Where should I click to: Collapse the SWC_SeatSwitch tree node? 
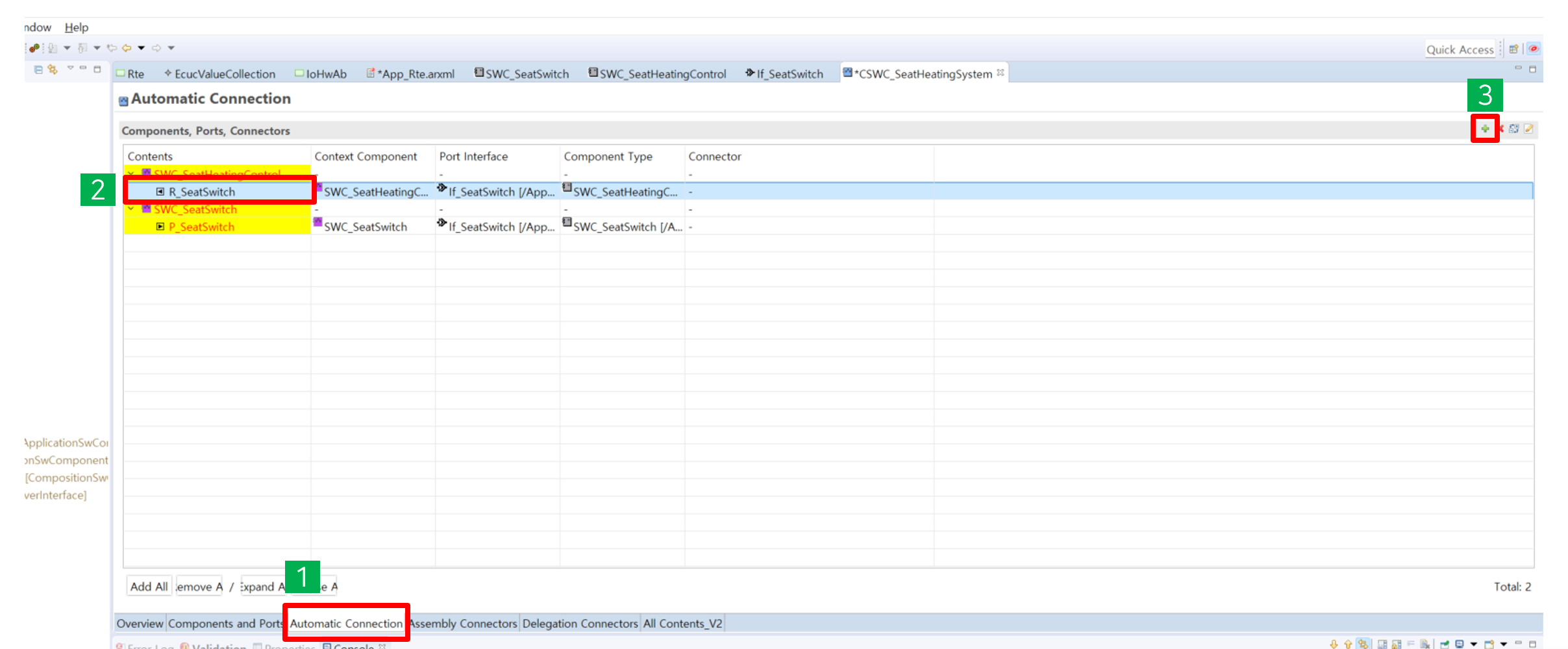132,209
